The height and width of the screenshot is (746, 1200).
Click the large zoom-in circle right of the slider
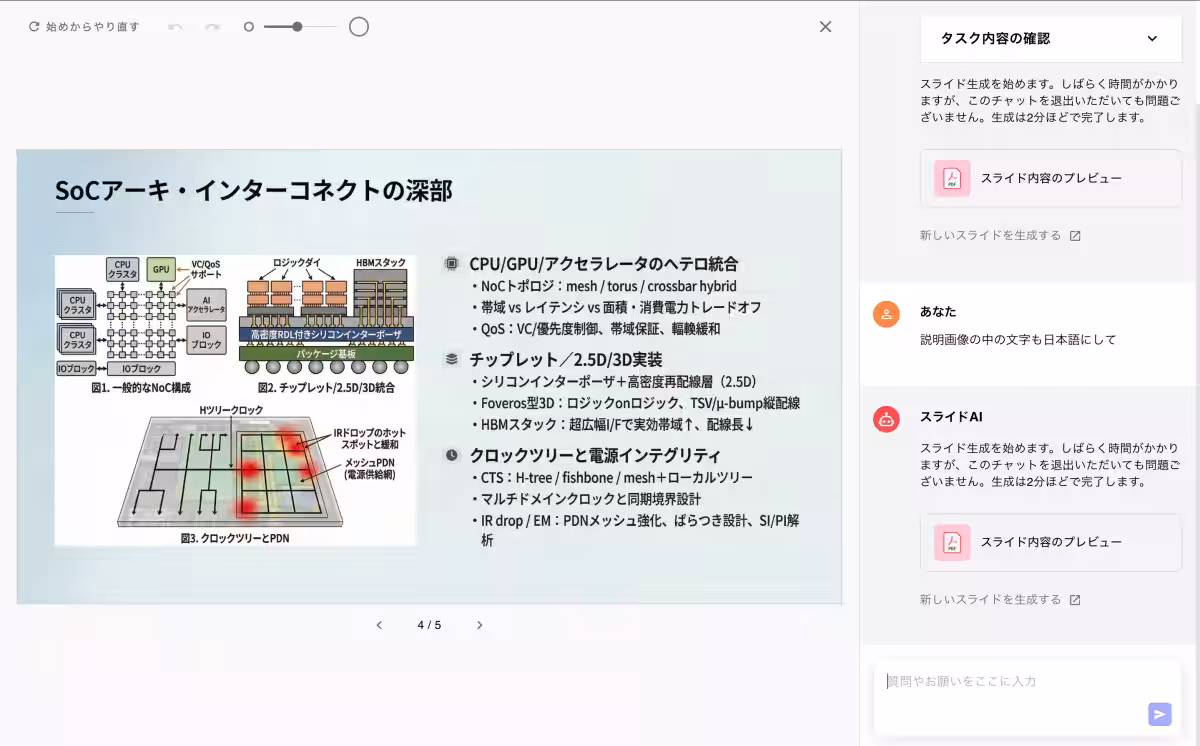(x=359, y=27)
